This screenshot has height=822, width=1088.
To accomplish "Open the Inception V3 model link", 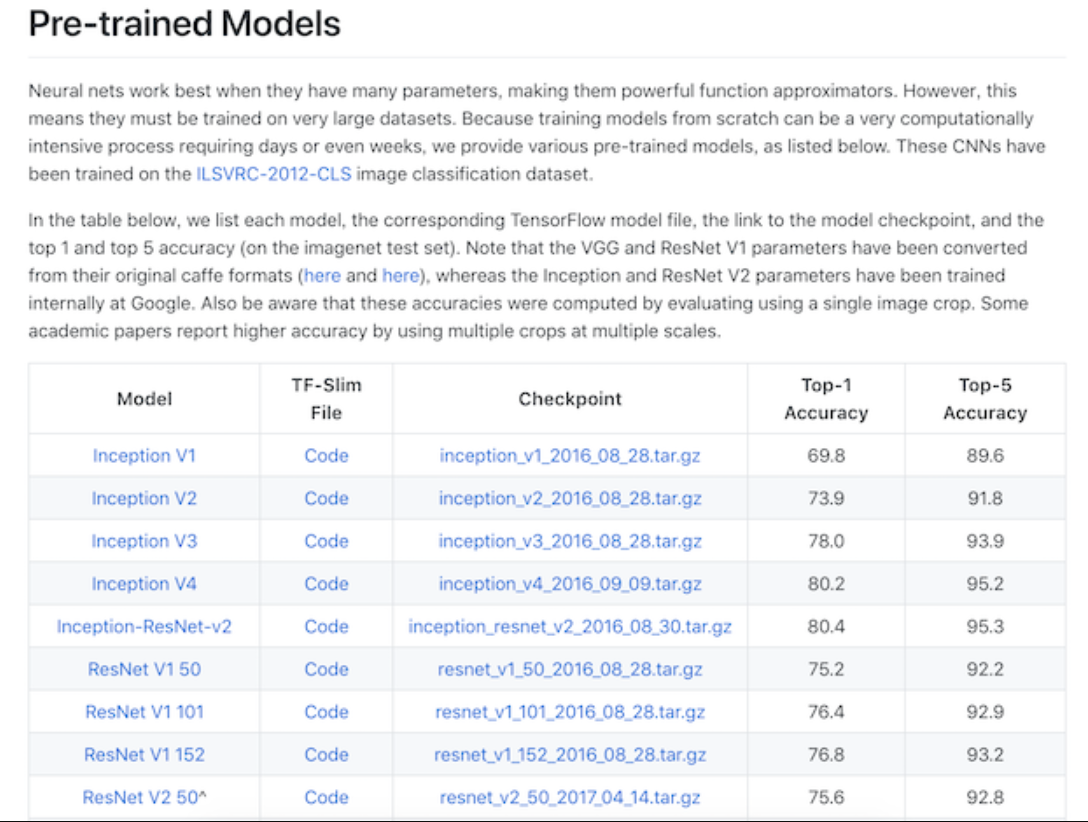I will point(144,541).
